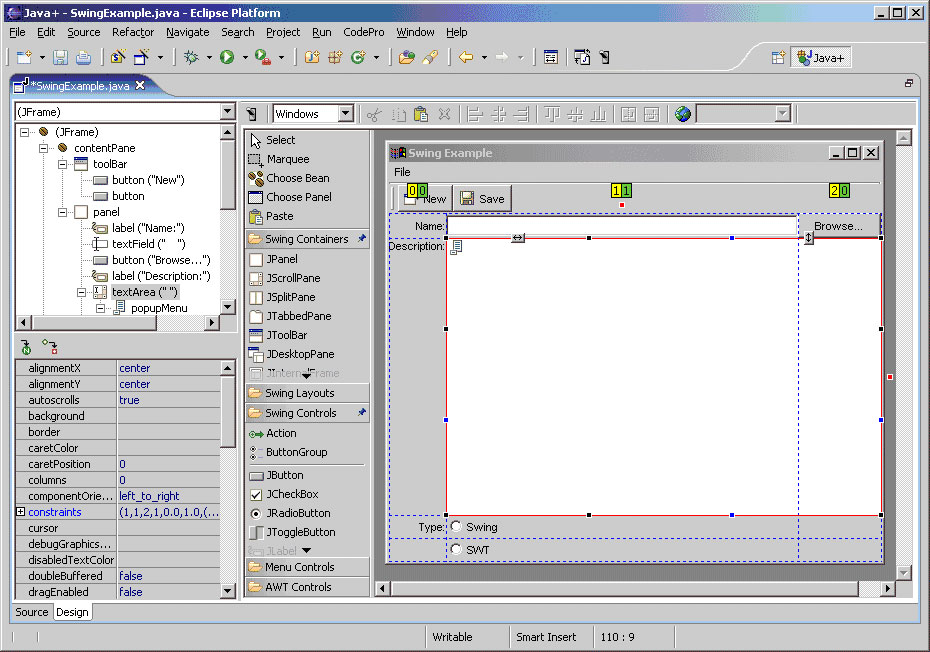Click the green Run play icon
This screenshot has width=930, height=652.
point(227,58)
